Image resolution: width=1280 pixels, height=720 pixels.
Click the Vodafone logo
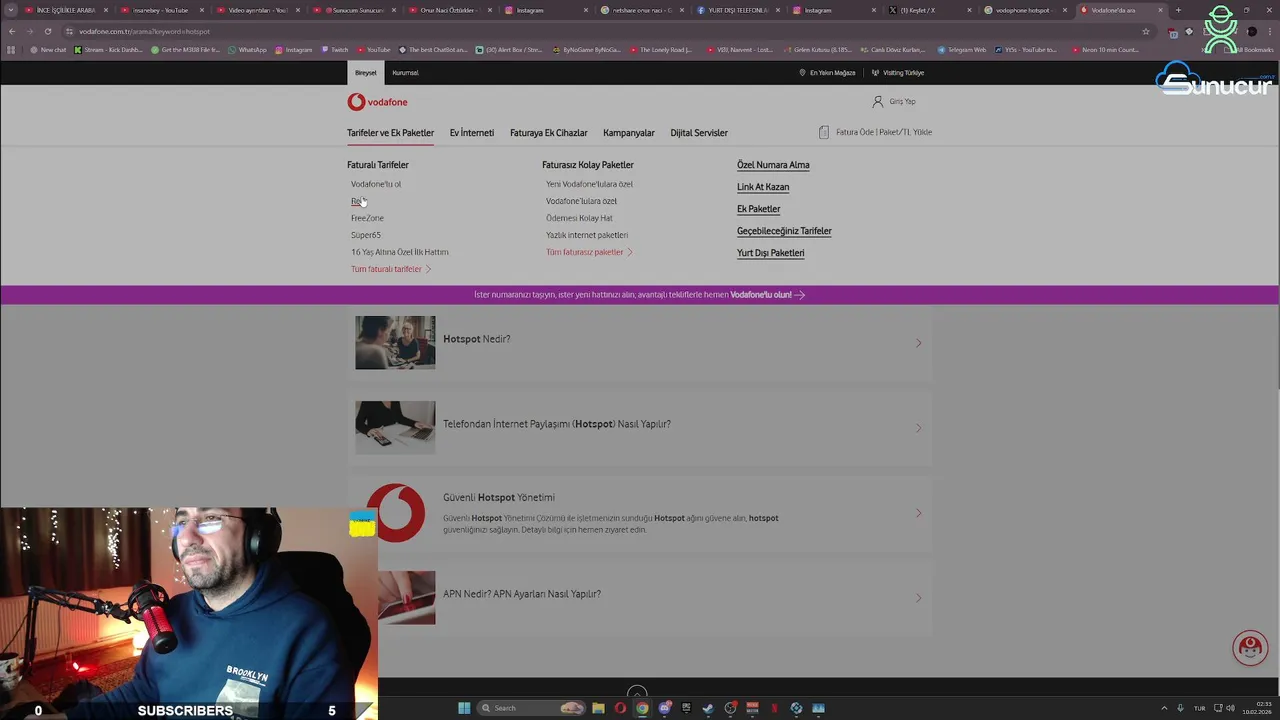coord(377,102)
